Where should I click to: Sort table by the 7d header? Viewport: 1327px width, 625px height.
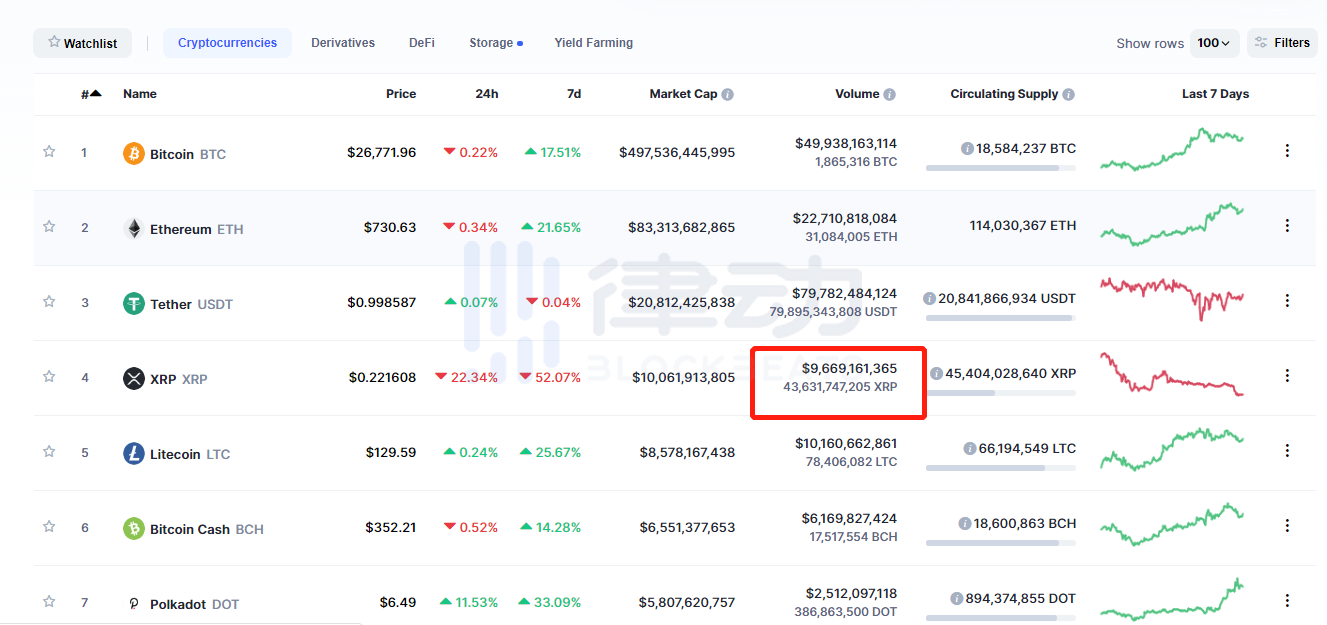tap(574, 94)
